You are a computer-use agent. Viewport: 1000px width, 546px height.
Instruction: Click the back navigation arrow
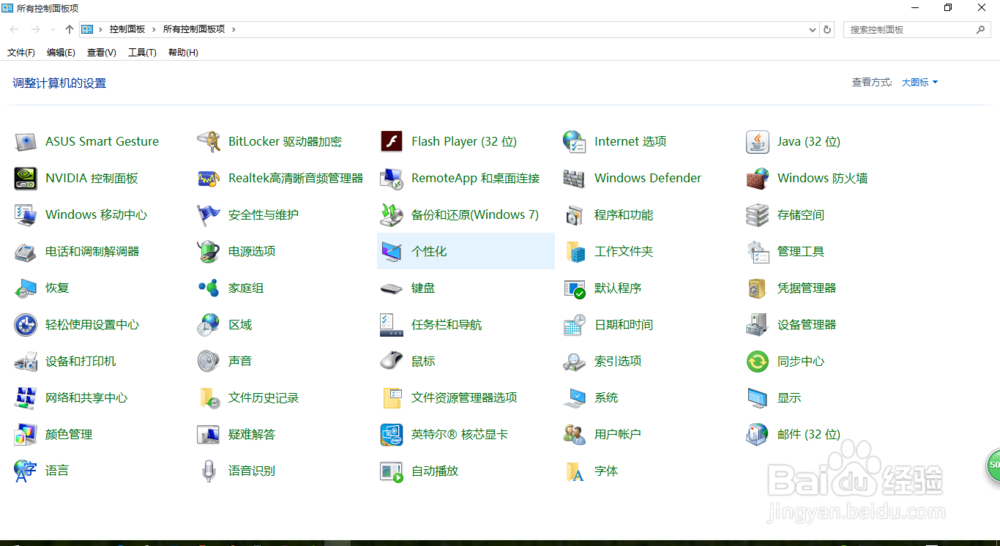click(14, 29)
